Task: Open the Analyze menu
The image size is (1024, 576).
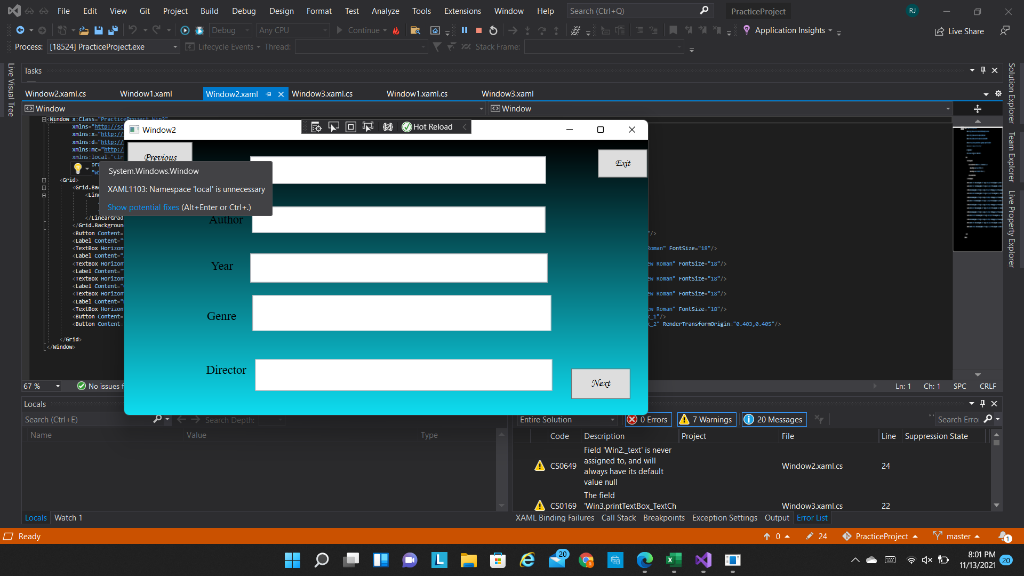Action: [385, 11]
